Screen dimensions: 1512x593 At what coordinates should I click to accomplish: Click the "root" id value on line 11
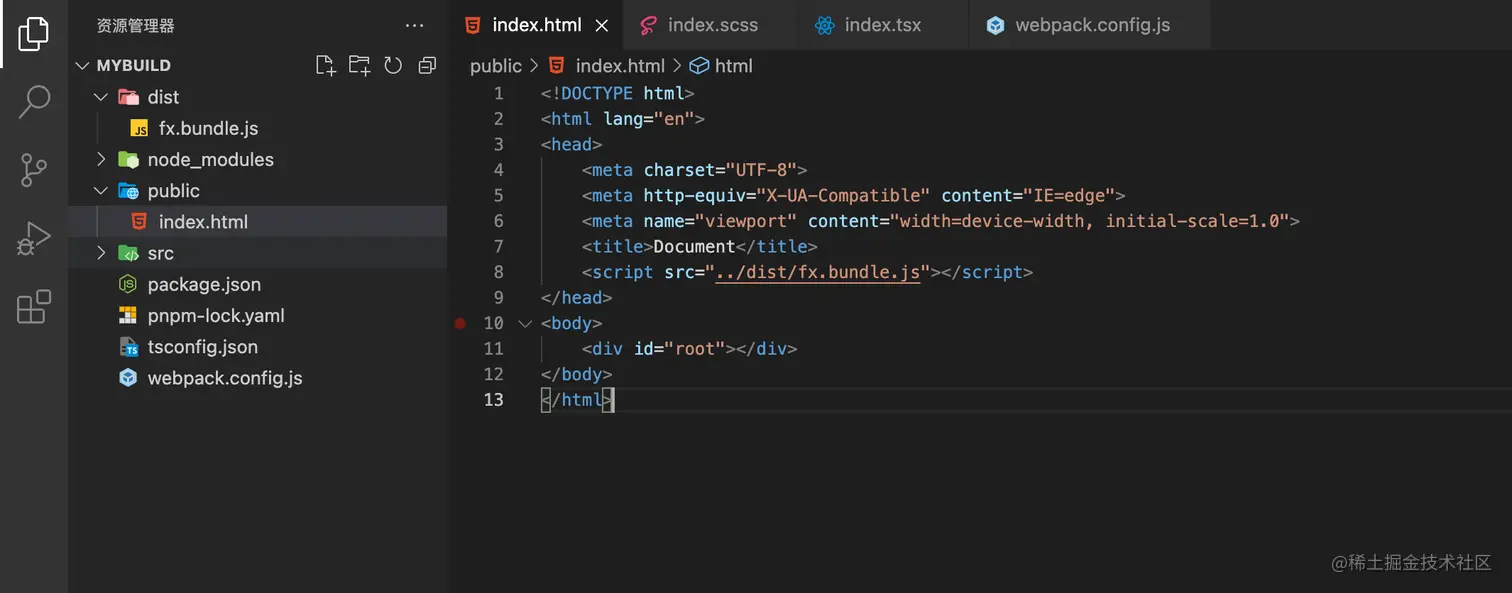[692, 349]
